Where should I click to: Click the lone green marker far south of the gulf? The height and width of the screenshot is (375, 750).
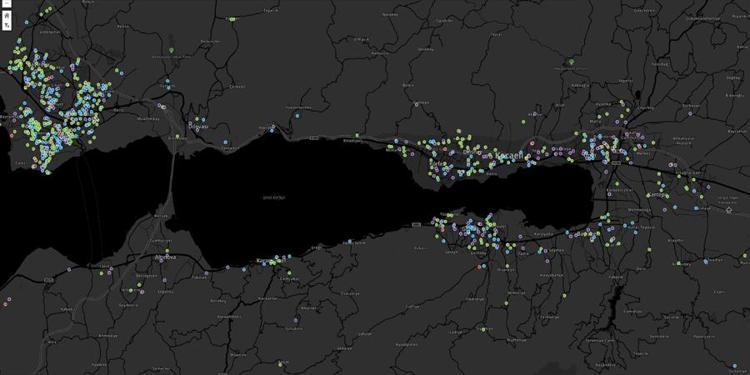[484, 330]
